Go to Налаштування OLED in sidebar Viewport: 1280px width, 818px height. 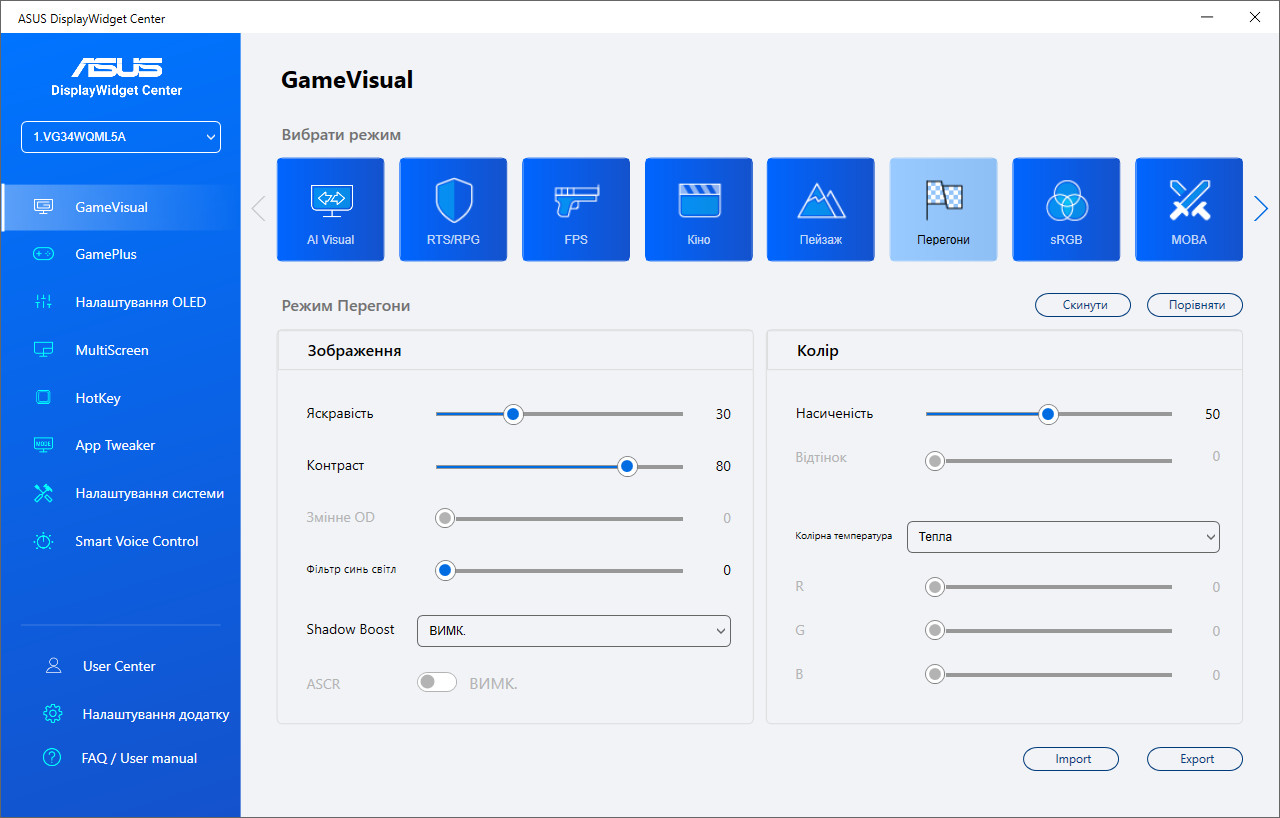[140, 302]
